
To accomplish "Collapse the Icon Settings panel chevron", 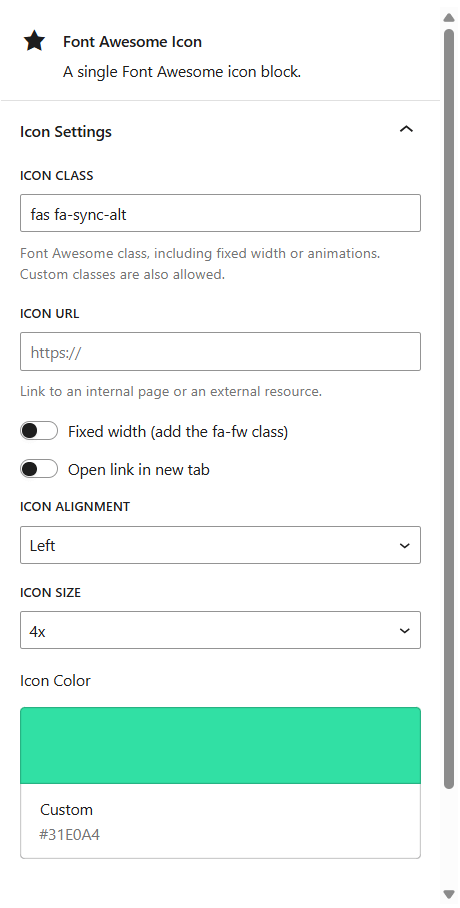I will (407, 129).
